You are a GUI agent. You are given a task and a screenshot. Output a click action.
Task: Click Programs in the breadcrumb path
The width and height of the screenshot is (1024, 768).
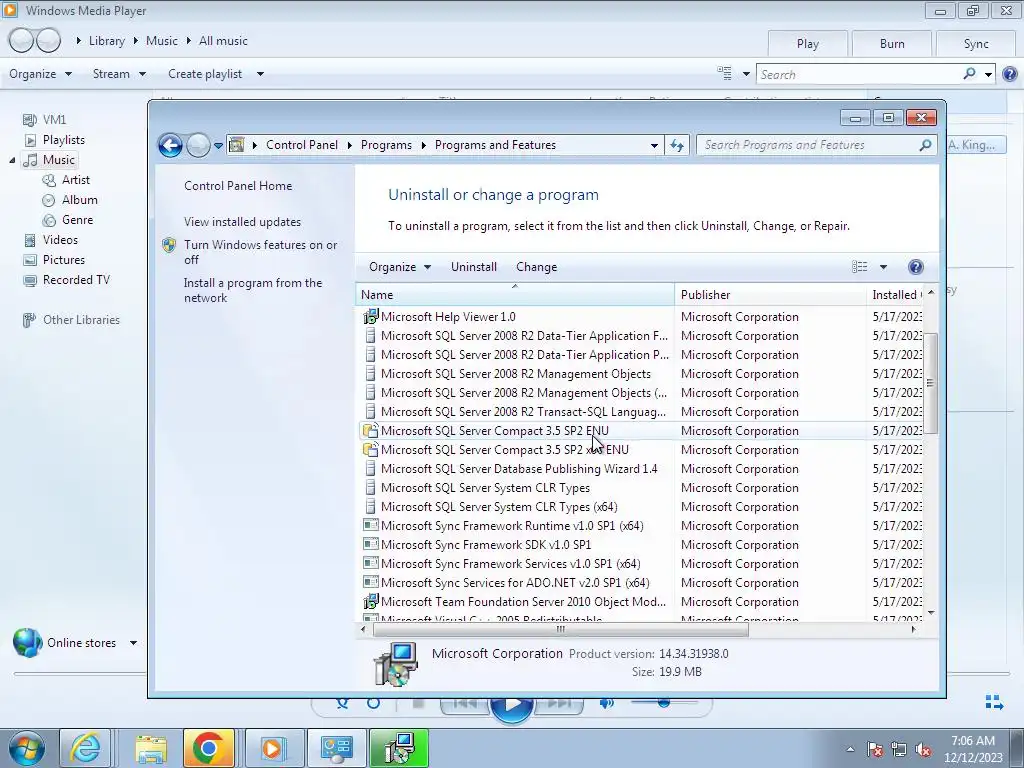pyautogui.click(x=386, y=145)
